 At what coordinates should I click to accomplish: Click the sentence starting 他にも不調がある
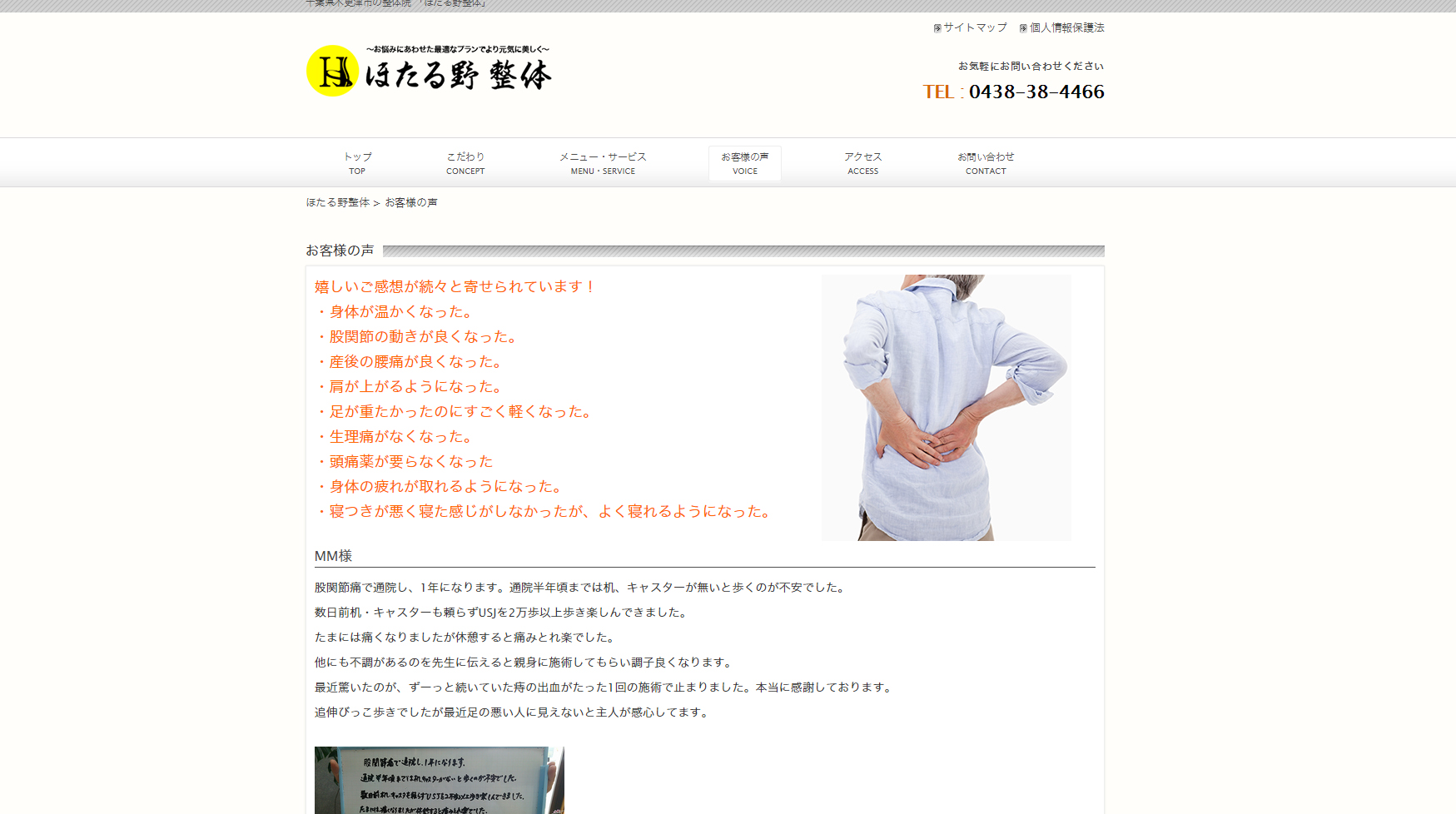click(x=525, y=663)
